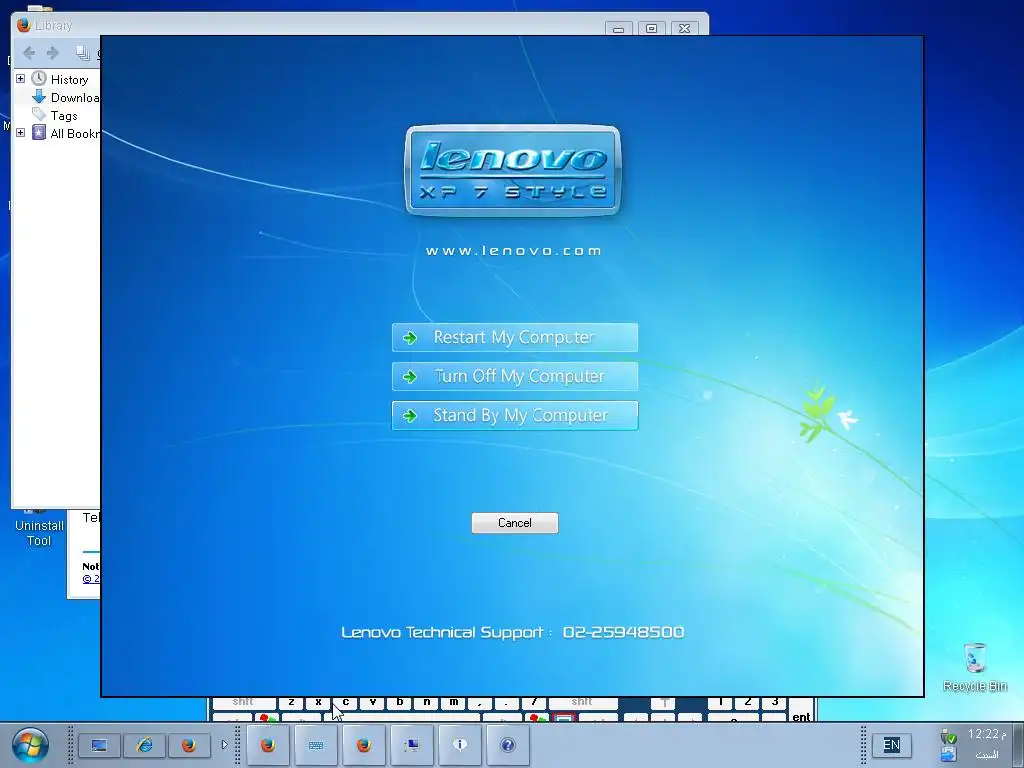Click the Lenovo XP 7 Style logo
The height and width of the screenshot is (768, 1024).
click(x=513, y=170)
